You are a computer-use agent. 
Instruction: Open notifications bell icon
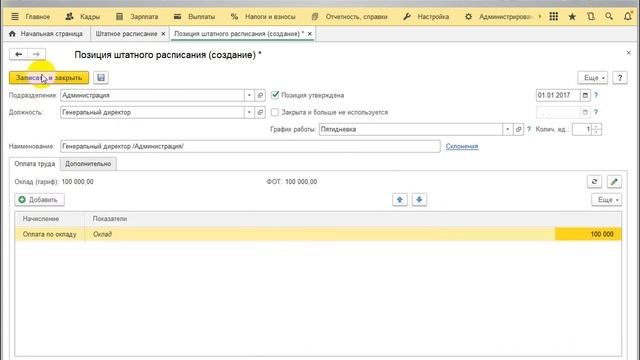click(x=628, y=16)
